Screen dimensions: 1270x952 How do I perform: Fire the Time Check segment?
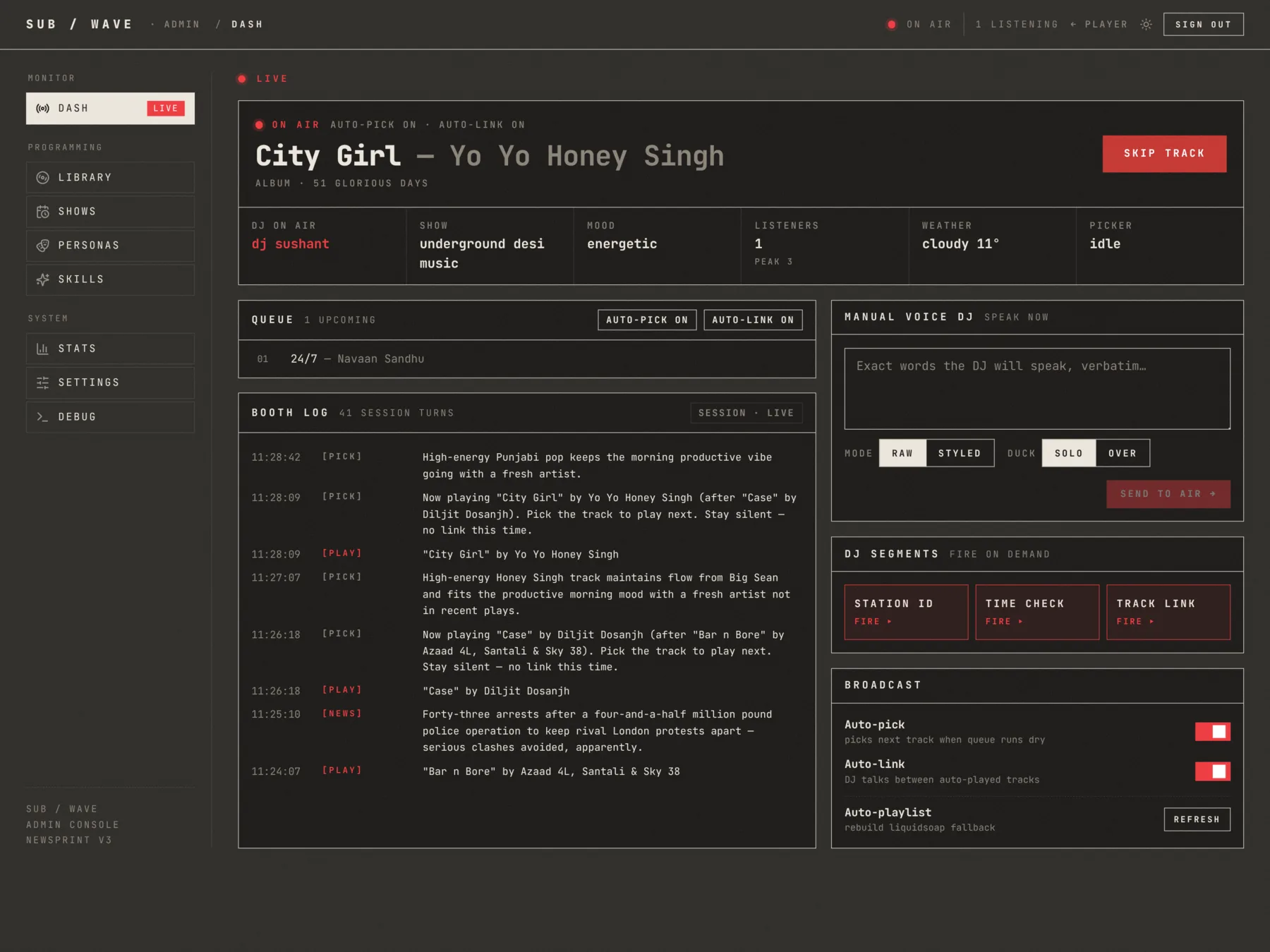point(1036,612)
